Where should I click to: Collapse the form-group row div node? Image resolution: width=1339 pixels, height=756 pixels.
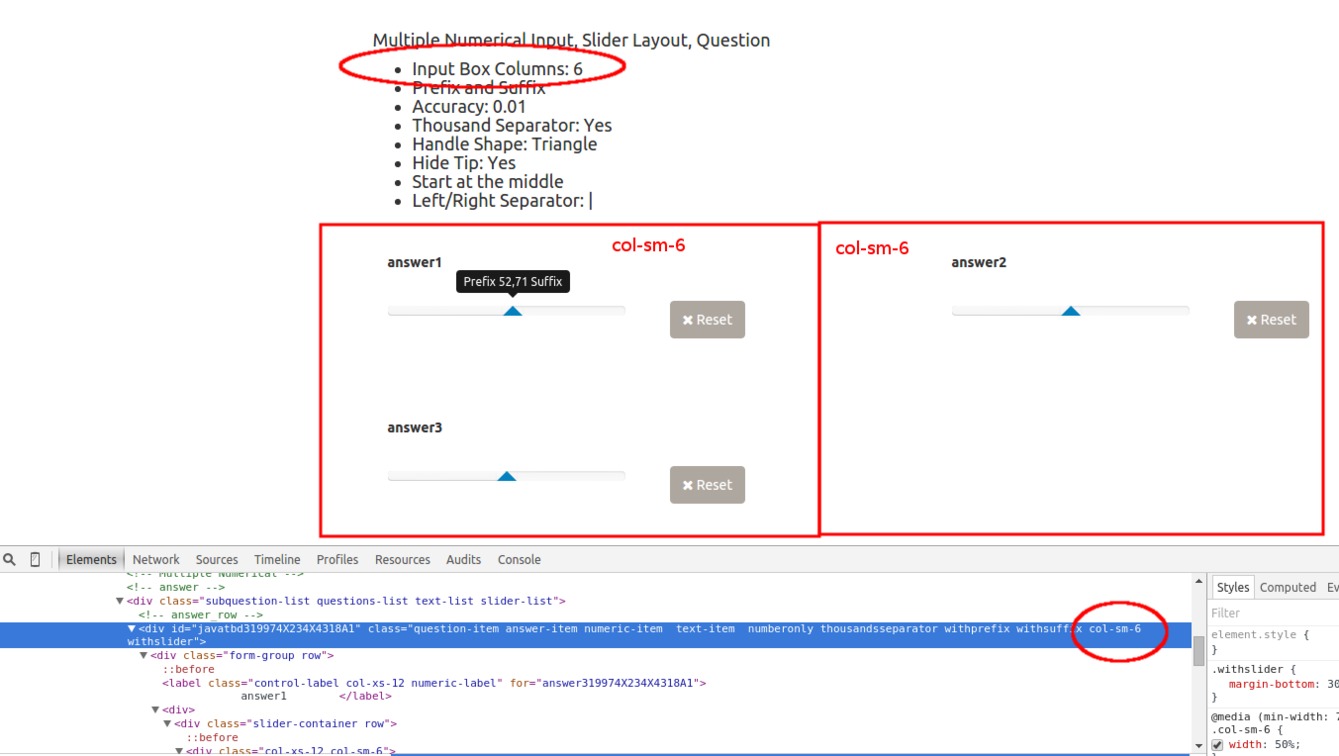144,655
